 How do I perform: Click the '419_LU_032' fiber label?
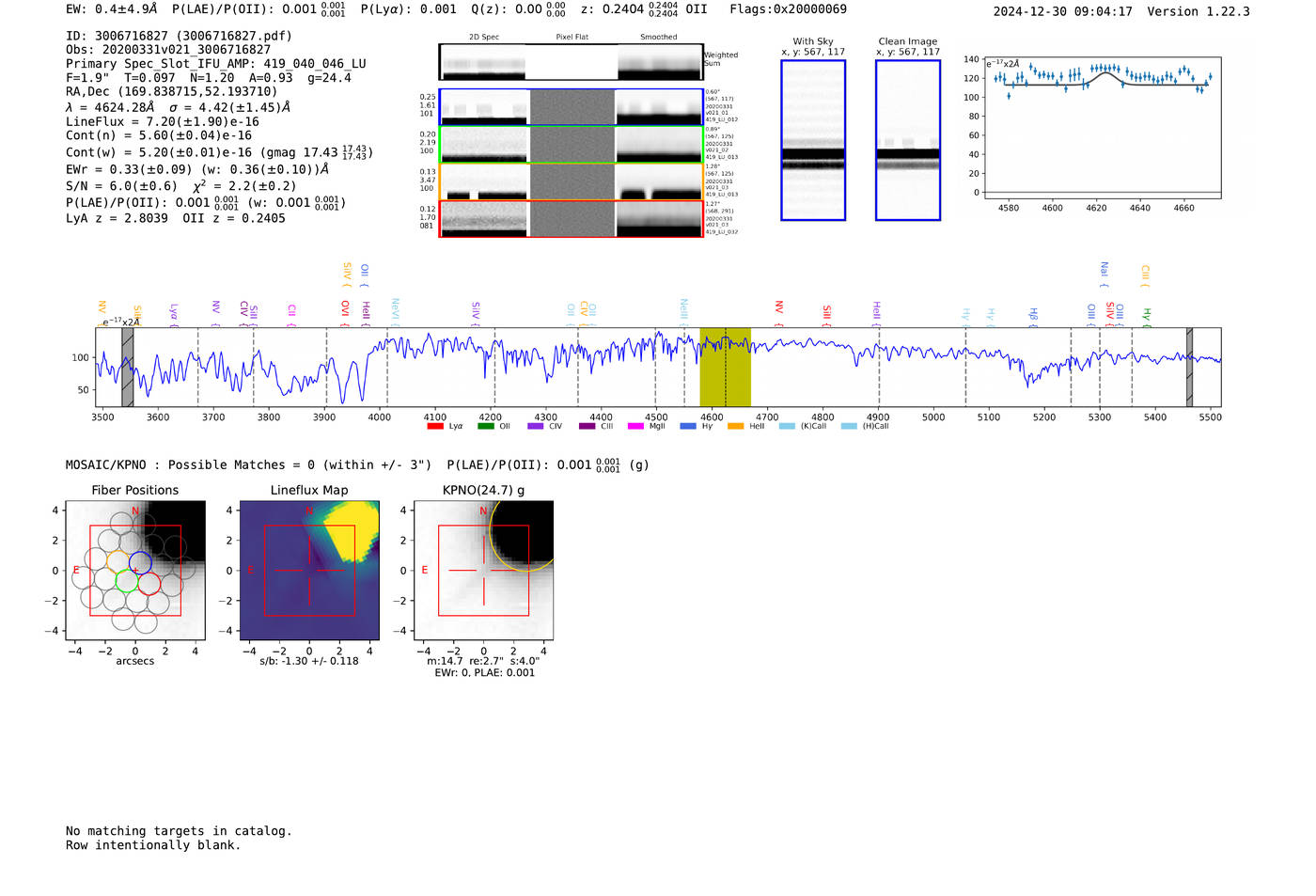click(x=722, y=232)
